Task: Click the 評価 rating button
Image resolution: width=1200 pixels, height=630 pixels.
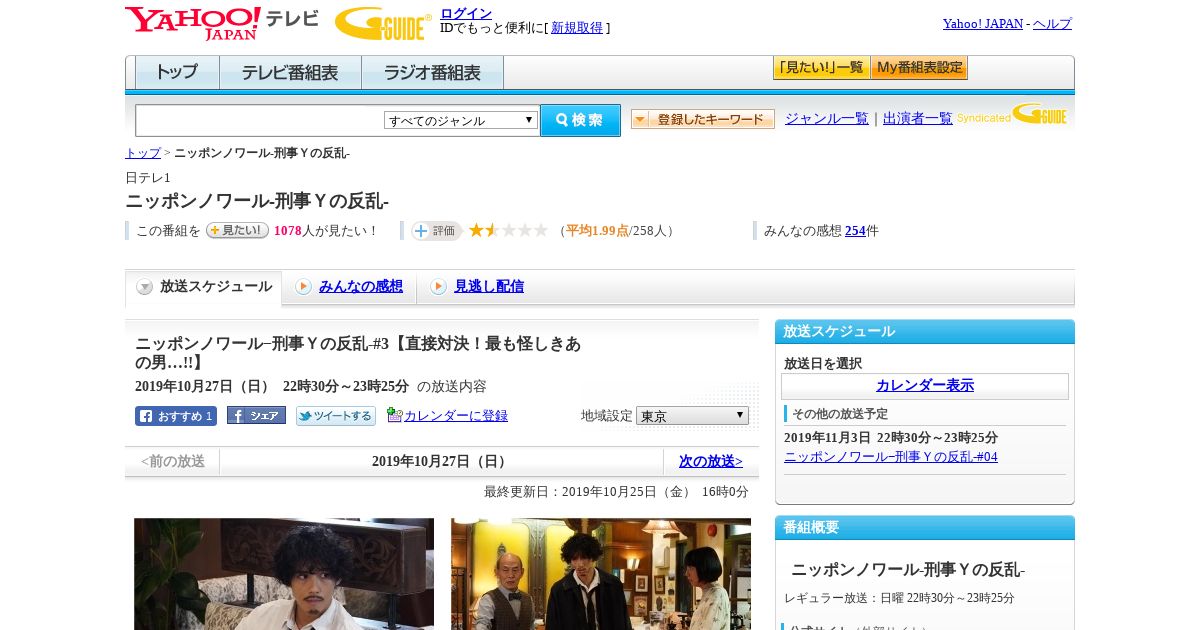Action: [436, 231]
